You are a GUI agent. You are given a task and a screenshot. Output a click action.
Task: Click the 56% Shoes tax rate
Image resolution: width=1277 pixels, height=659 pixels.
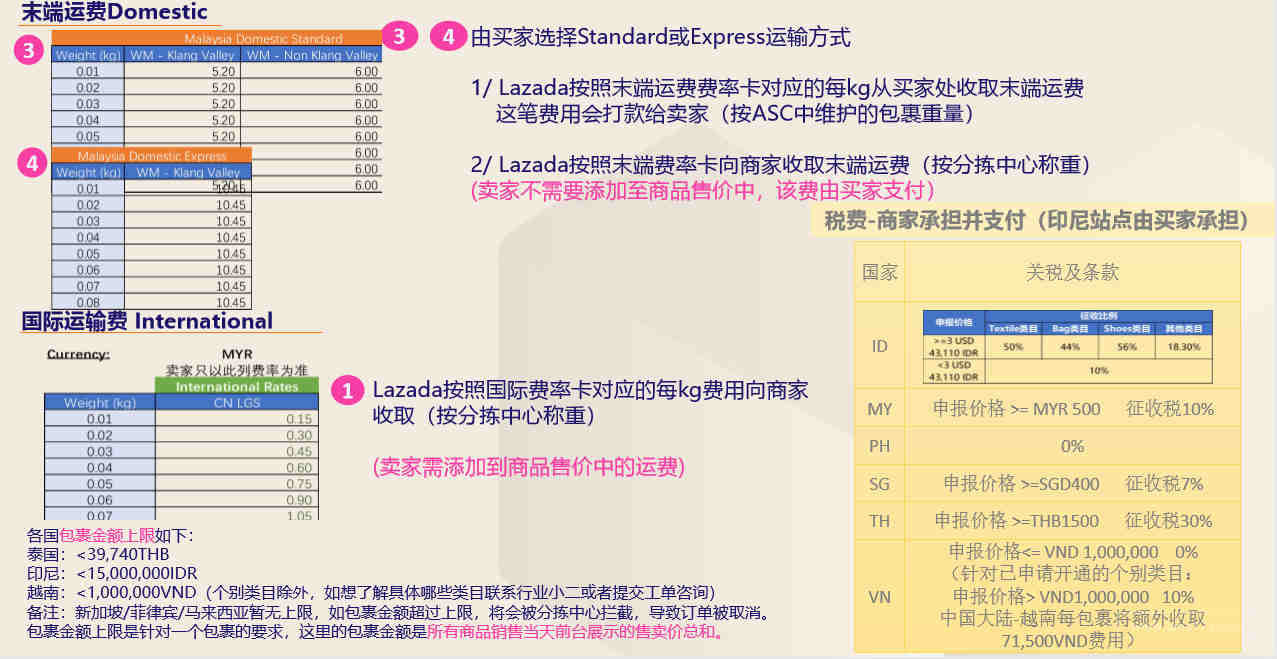[x=1127, y=346]
